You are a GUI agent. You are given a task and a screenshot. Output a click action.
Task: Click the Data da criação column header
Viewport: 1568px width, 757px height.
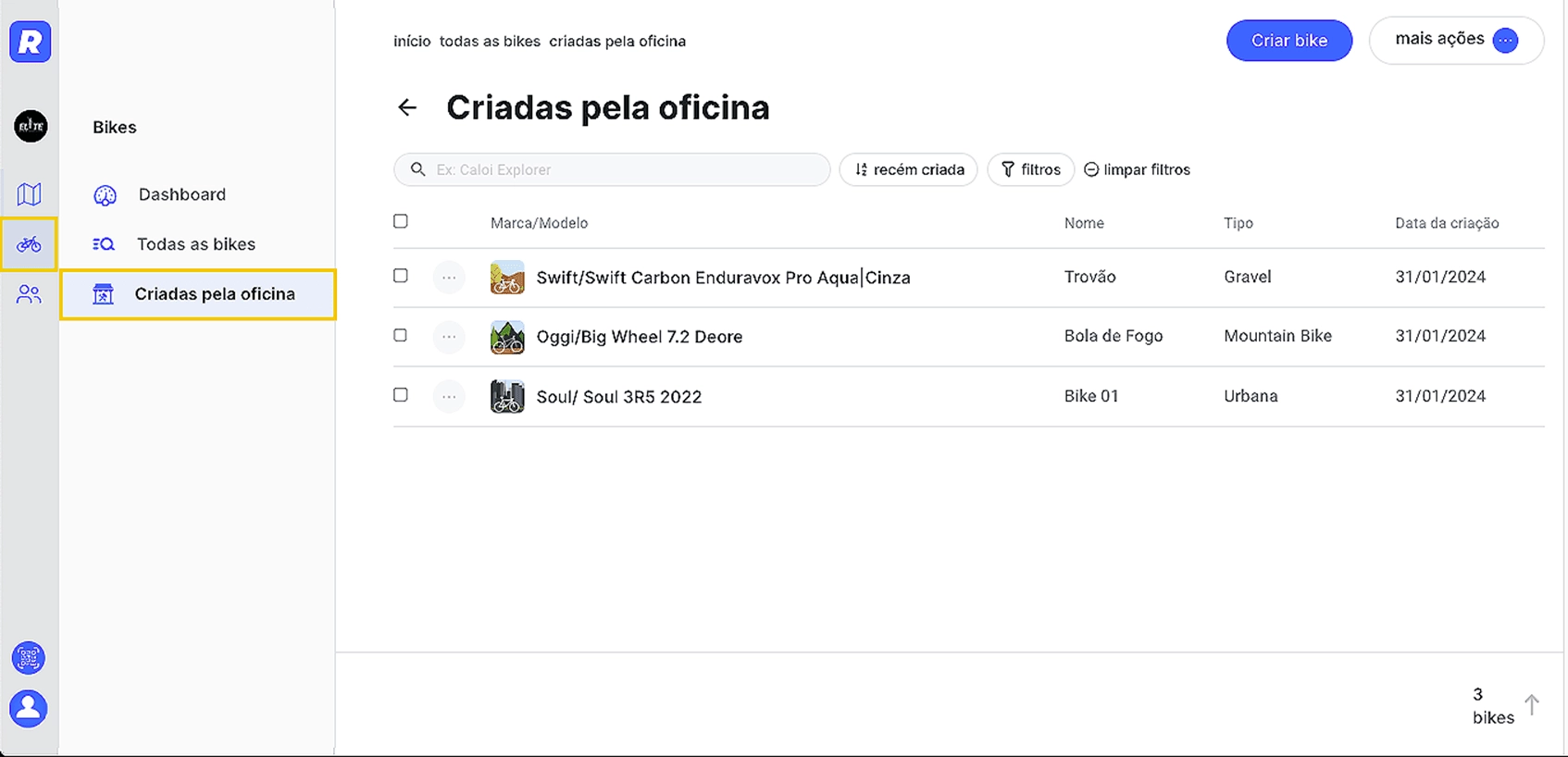coord(1447,223)
